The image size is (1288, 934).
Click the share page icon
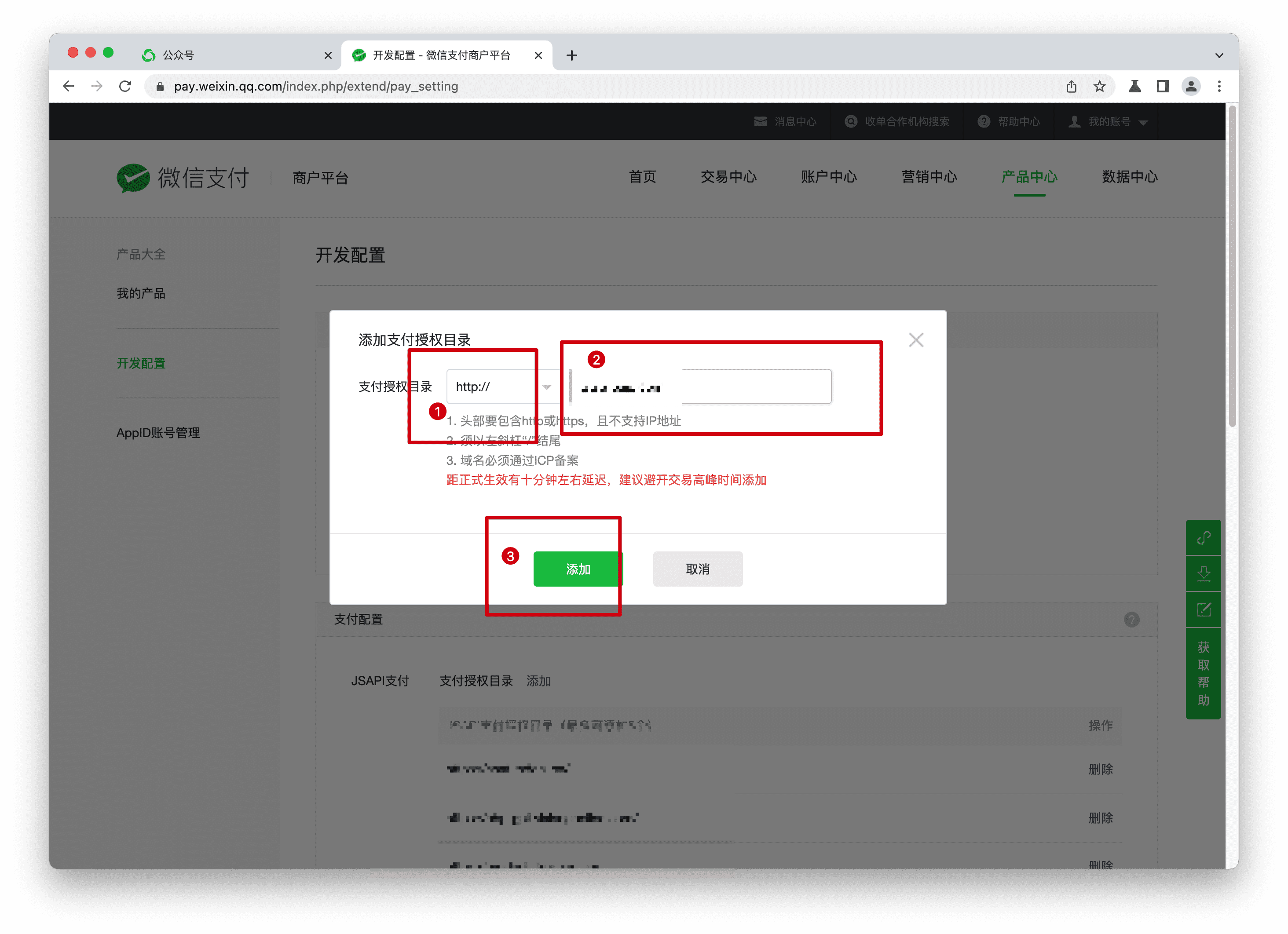[1071, 86]
